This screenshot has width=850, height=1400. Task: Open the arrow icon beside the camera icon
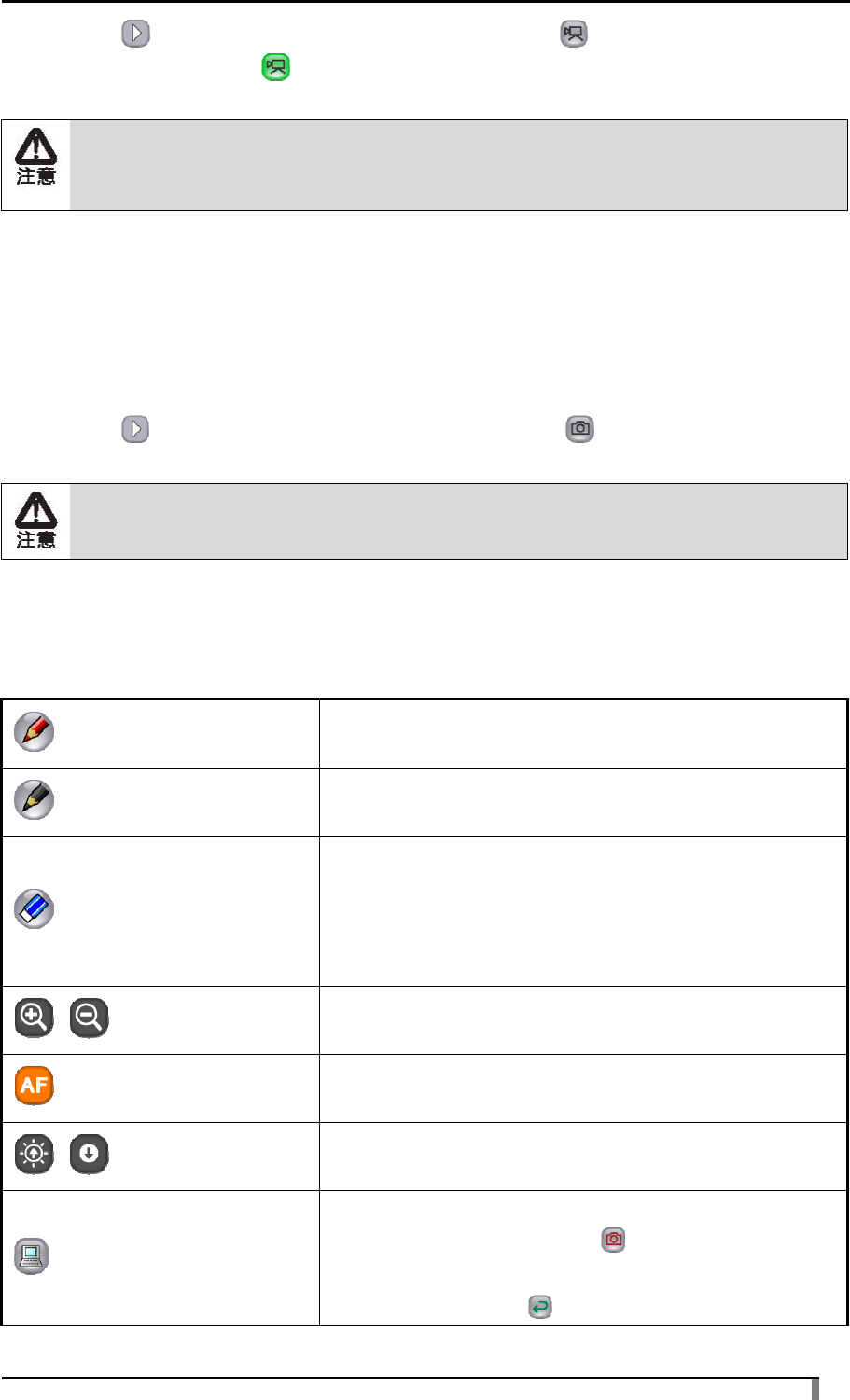pyautogui.click(x=136, y=429)
